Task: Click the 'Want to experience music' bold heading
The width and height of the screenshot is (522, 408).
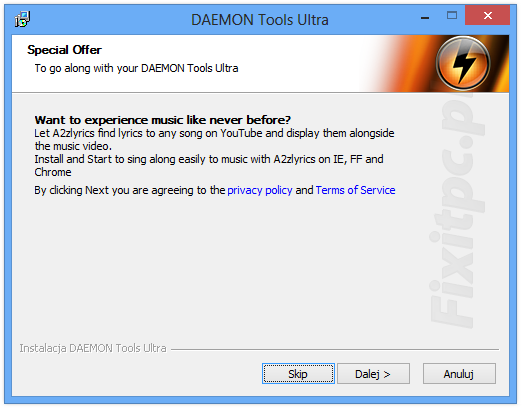Action: 163,120
